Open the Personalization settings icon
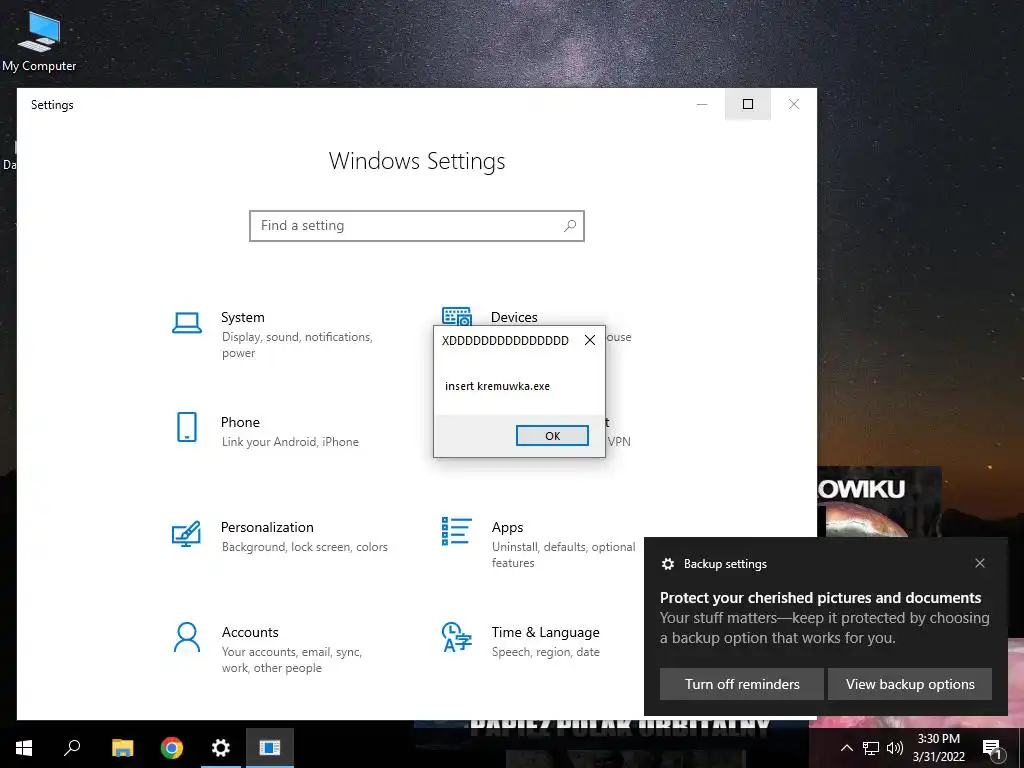 186,534
